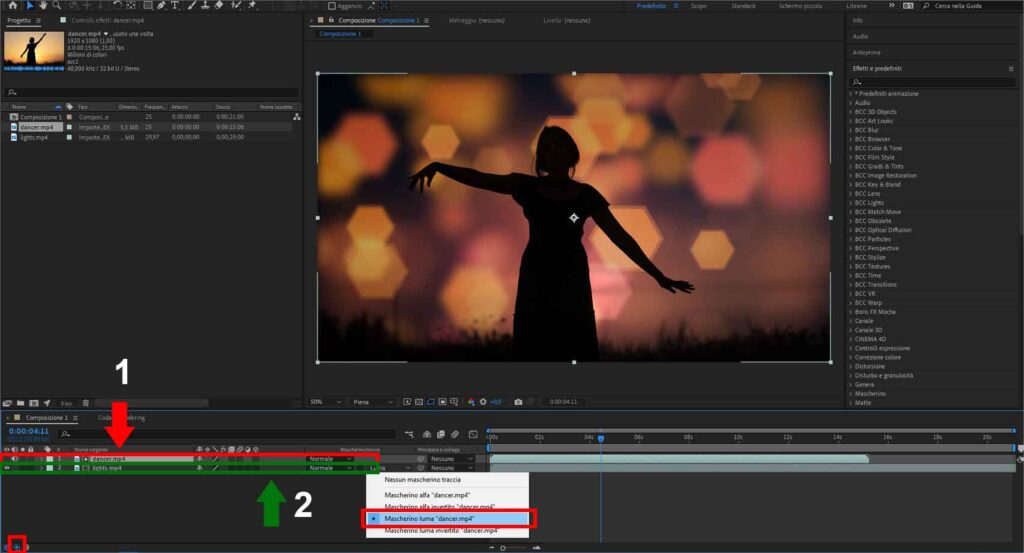Open the graph editor icon
1024x553 pixels.
(473, 434)
